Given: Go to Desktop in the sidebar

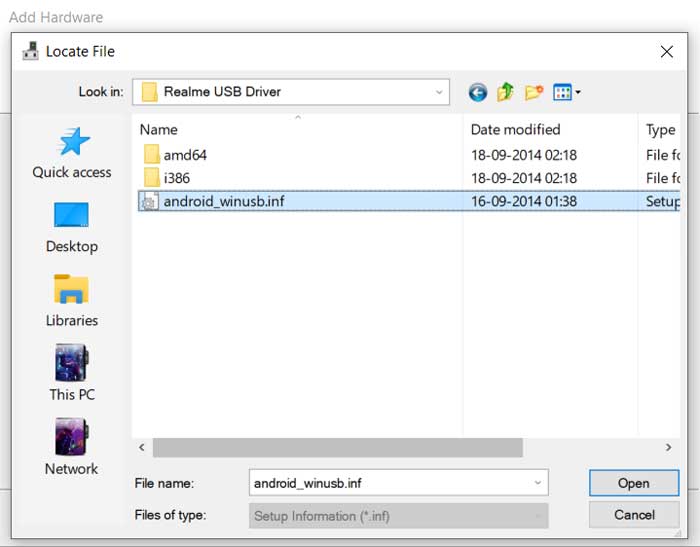Looking at the screenshot, I should (72, 228).
